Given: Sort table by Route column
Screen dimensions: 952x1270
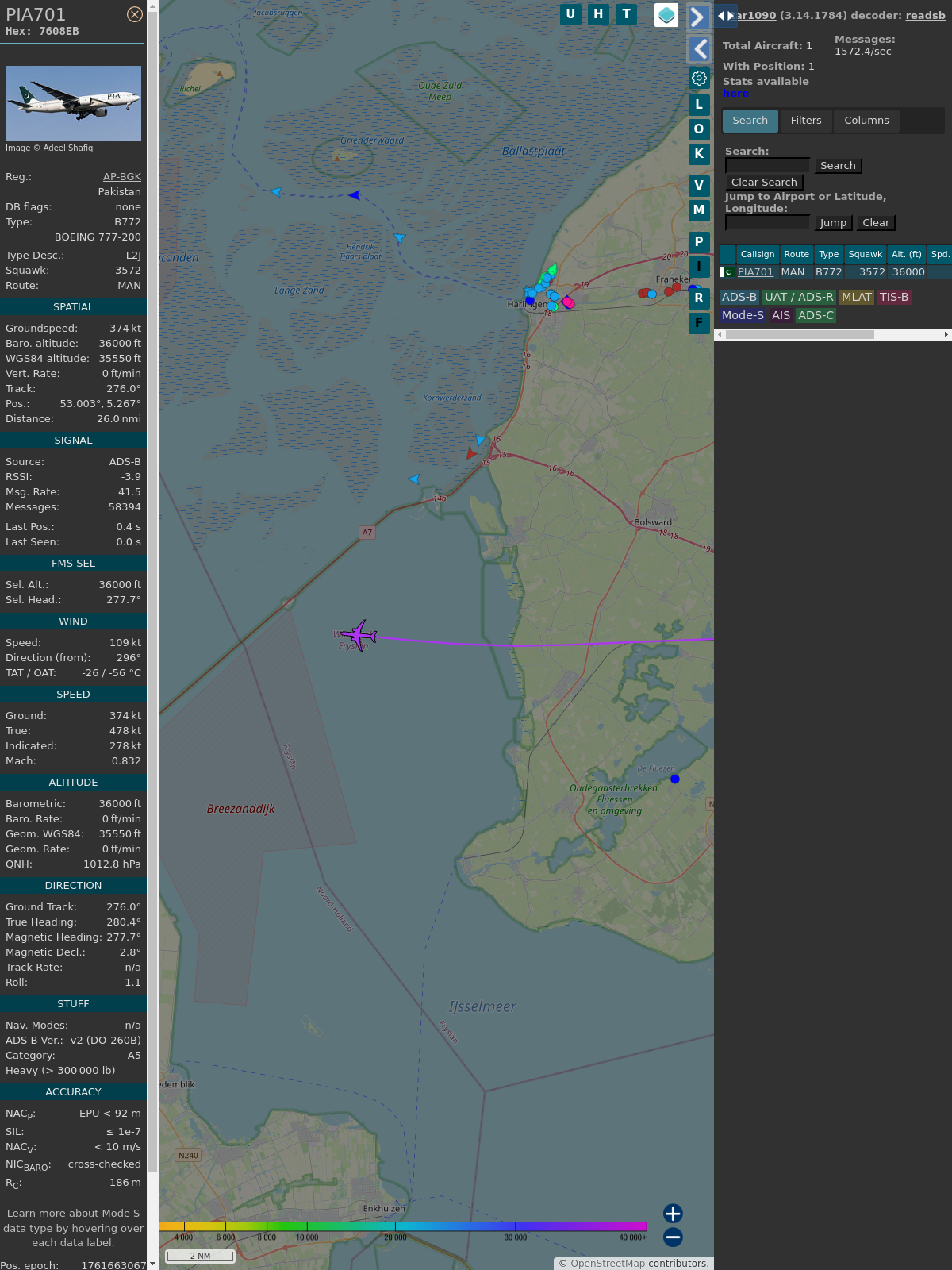Looking at the screenshot, I should (797, 254).
